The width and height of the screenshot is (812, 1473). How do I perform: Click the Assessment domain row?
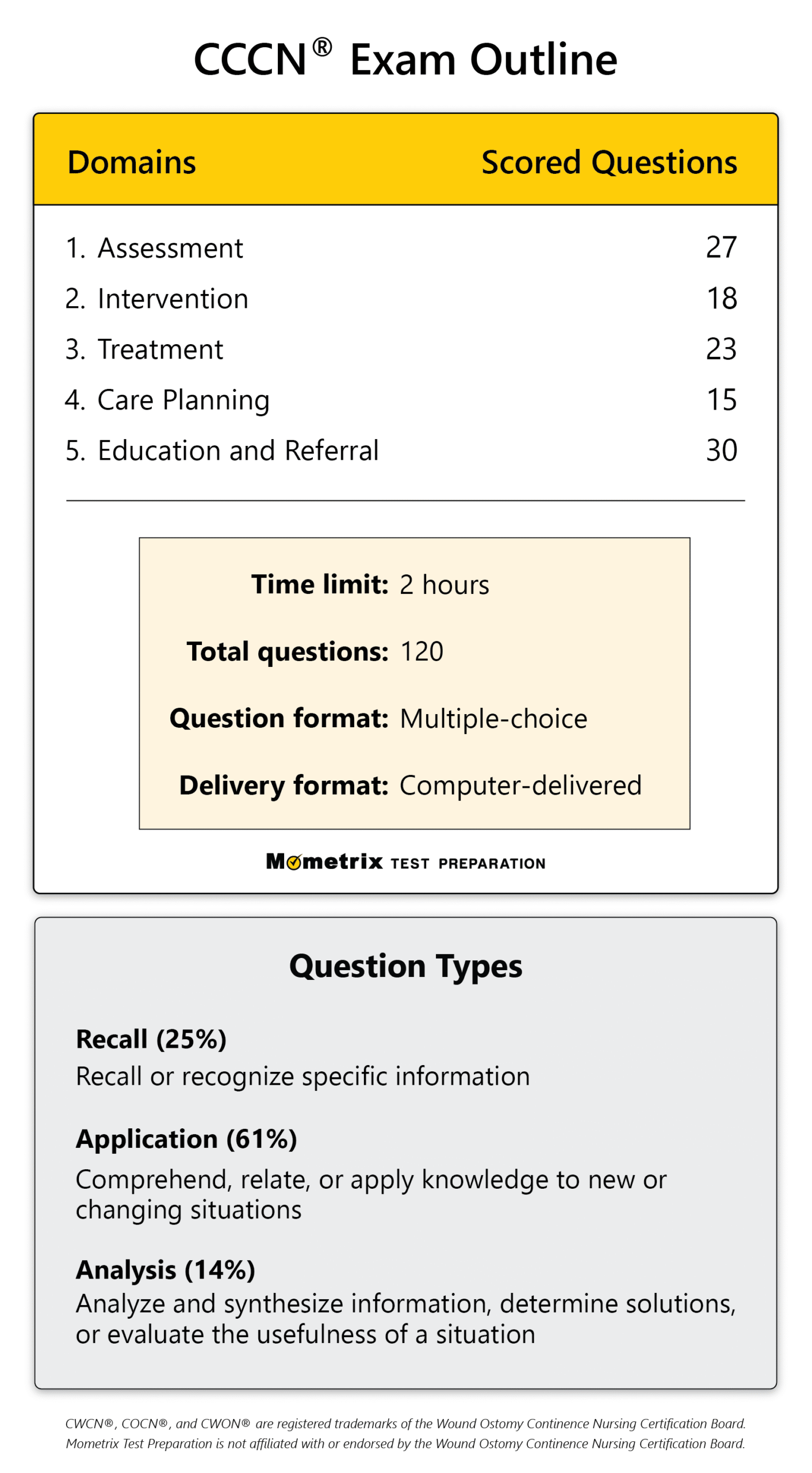point(401,248)
